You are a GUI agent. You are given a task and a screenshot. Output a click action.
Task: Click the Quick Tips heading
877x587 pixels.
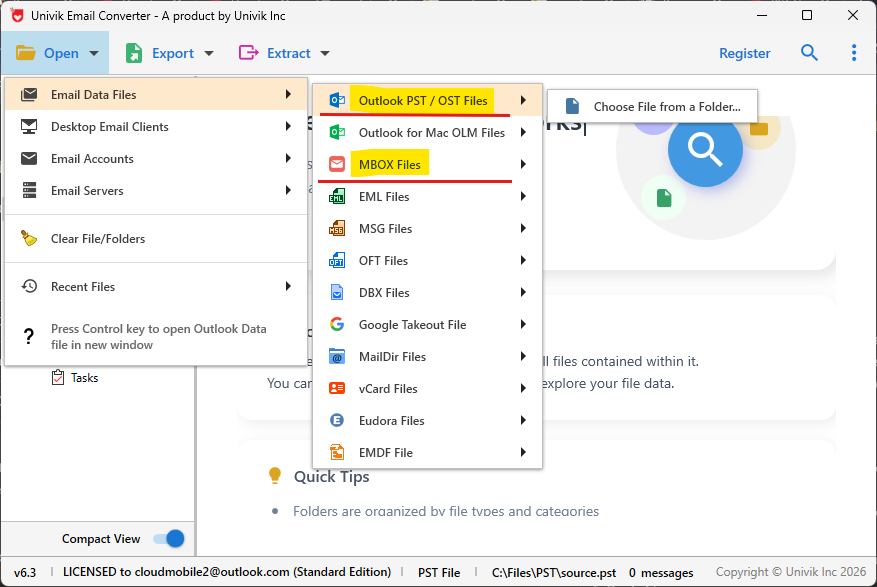[x=332, y=477]
